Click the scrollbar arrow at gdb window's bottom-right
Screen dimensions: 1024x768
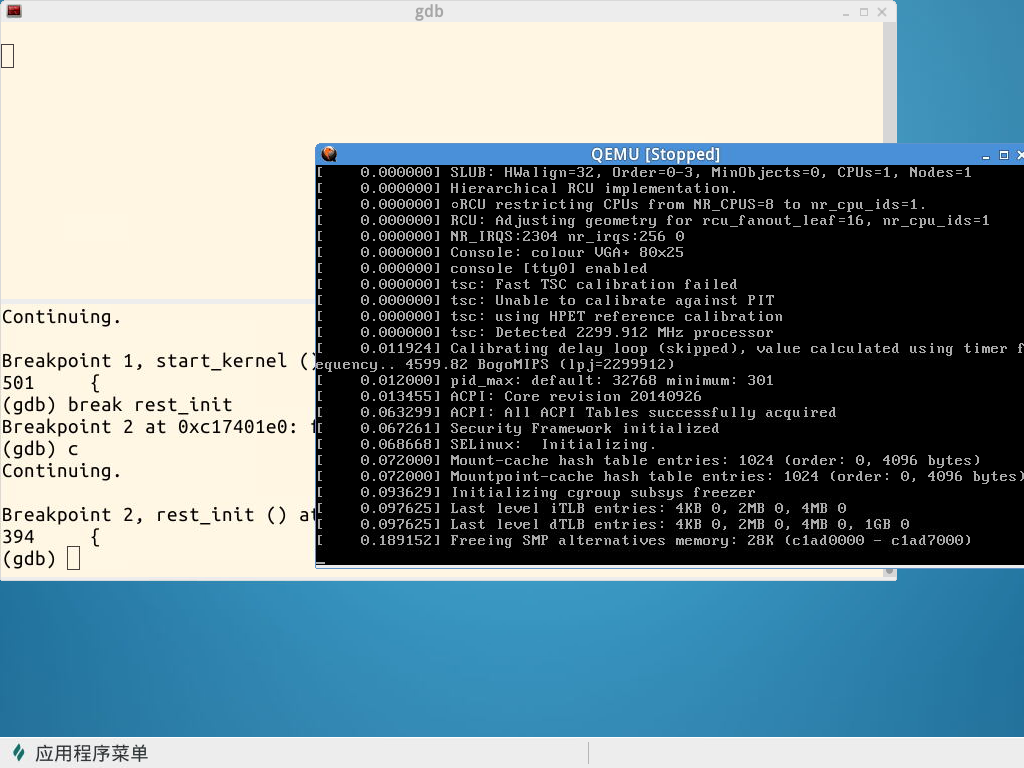(890, 572)
